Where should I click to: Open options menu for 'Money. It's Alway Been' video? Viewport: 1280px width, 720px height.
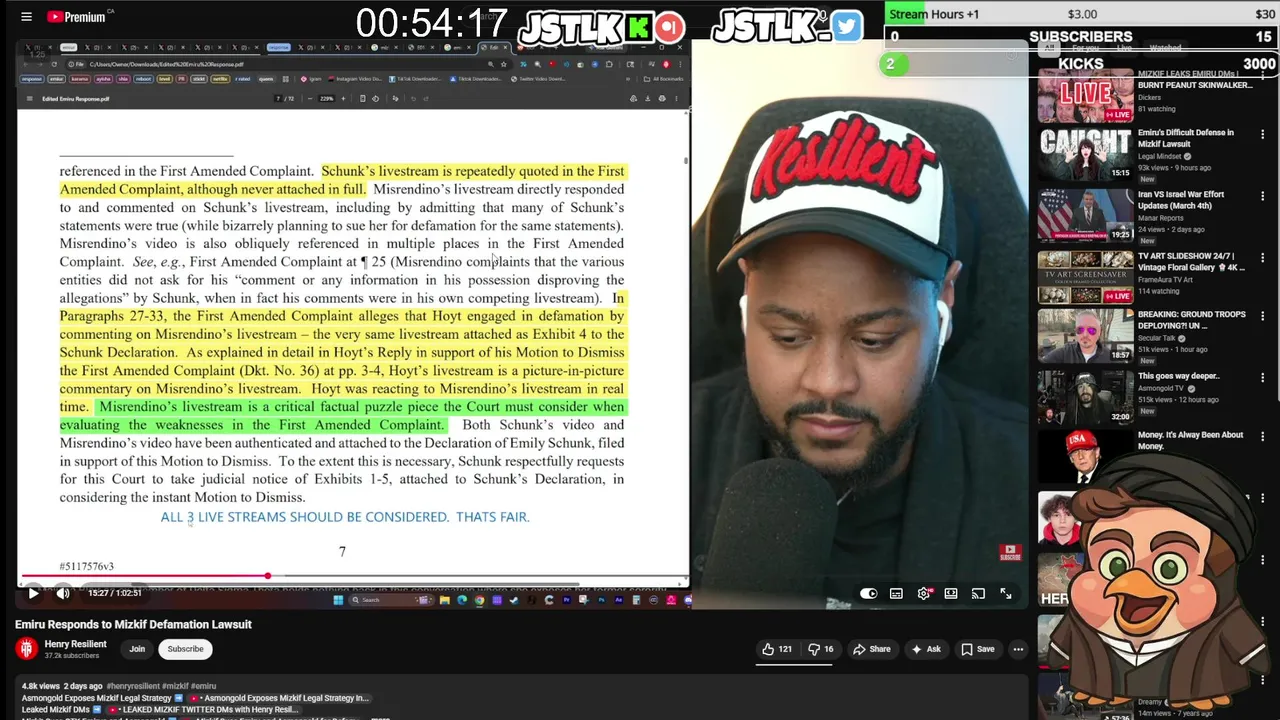click(1262, 437)
